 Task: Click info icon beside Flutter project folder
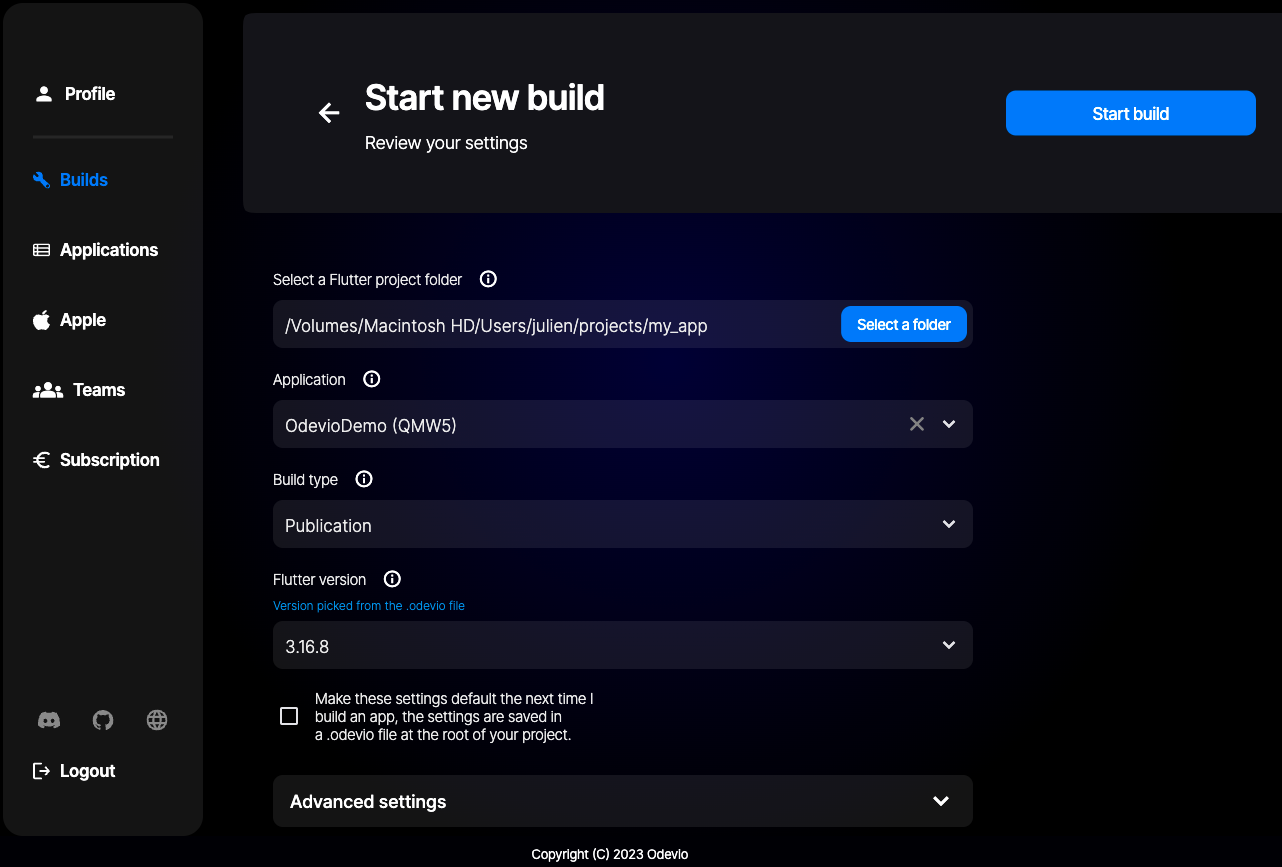pyautogui.click(x=488, y=279)
